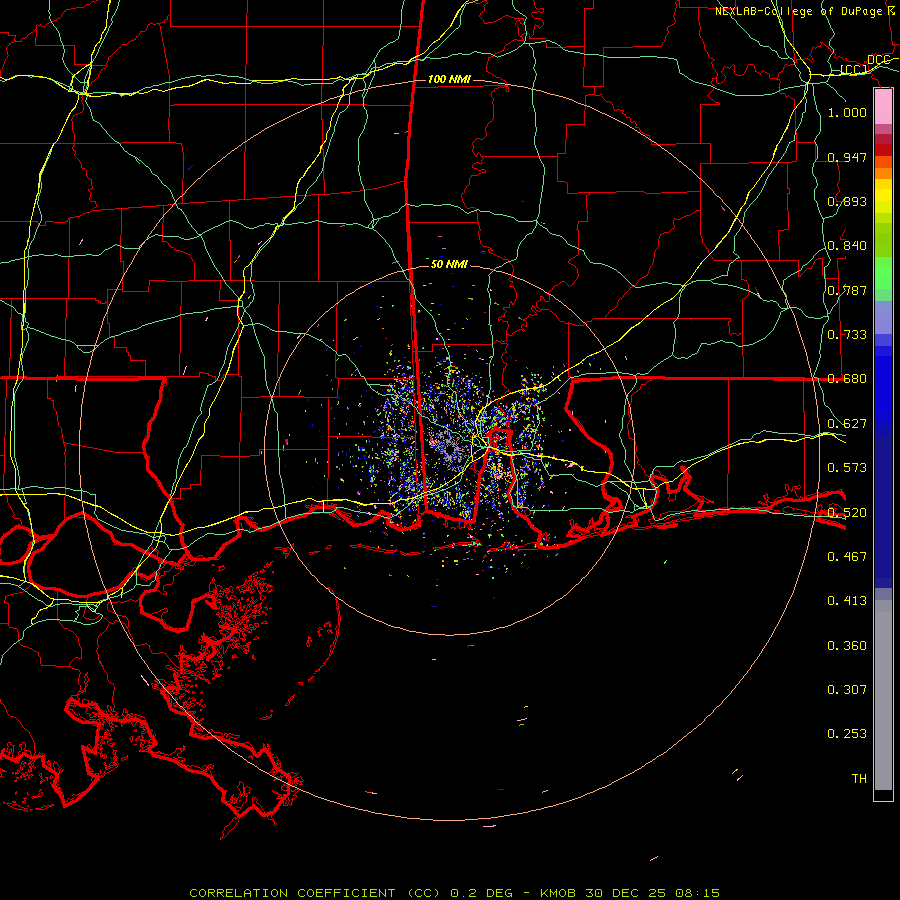Image resolution: width=900 pixels, height=900 pixels.
Task: Click the 0.253 scale label
Action: click(847, 734)
